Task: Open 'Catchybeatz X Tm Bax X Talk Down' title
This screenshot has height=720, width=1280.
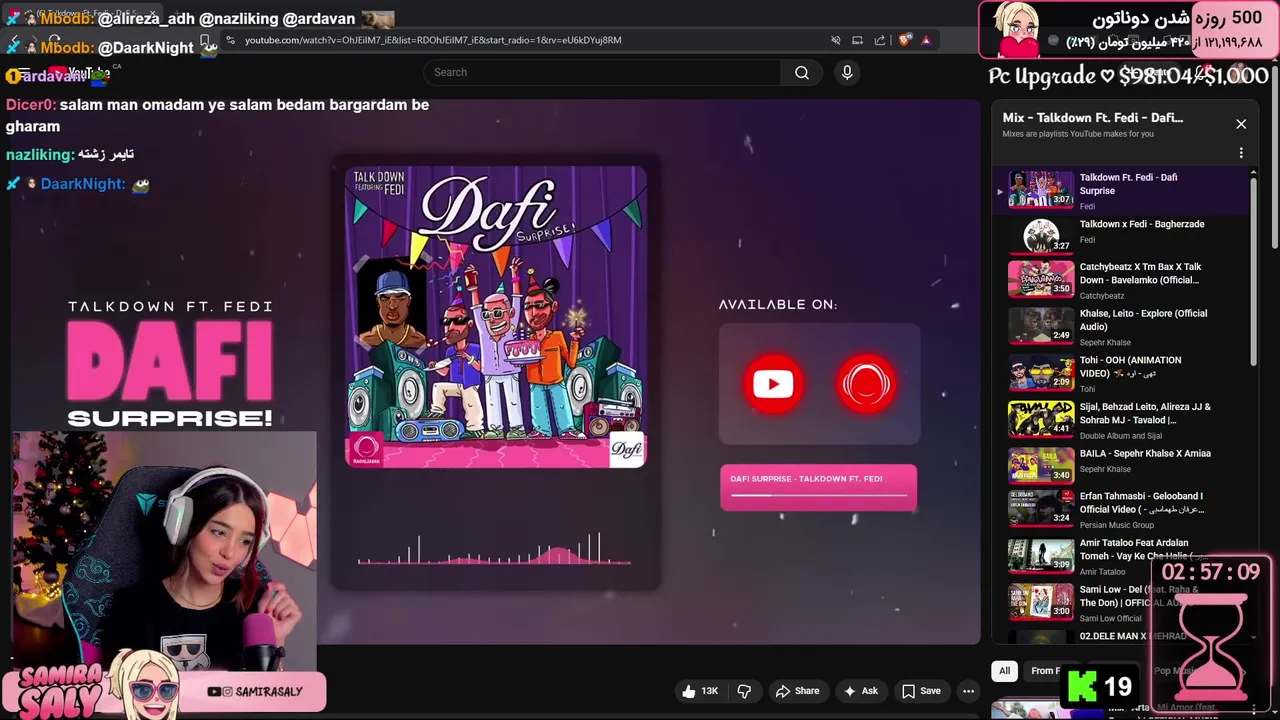Action: pyautogui.click(x=1140, y=273)
